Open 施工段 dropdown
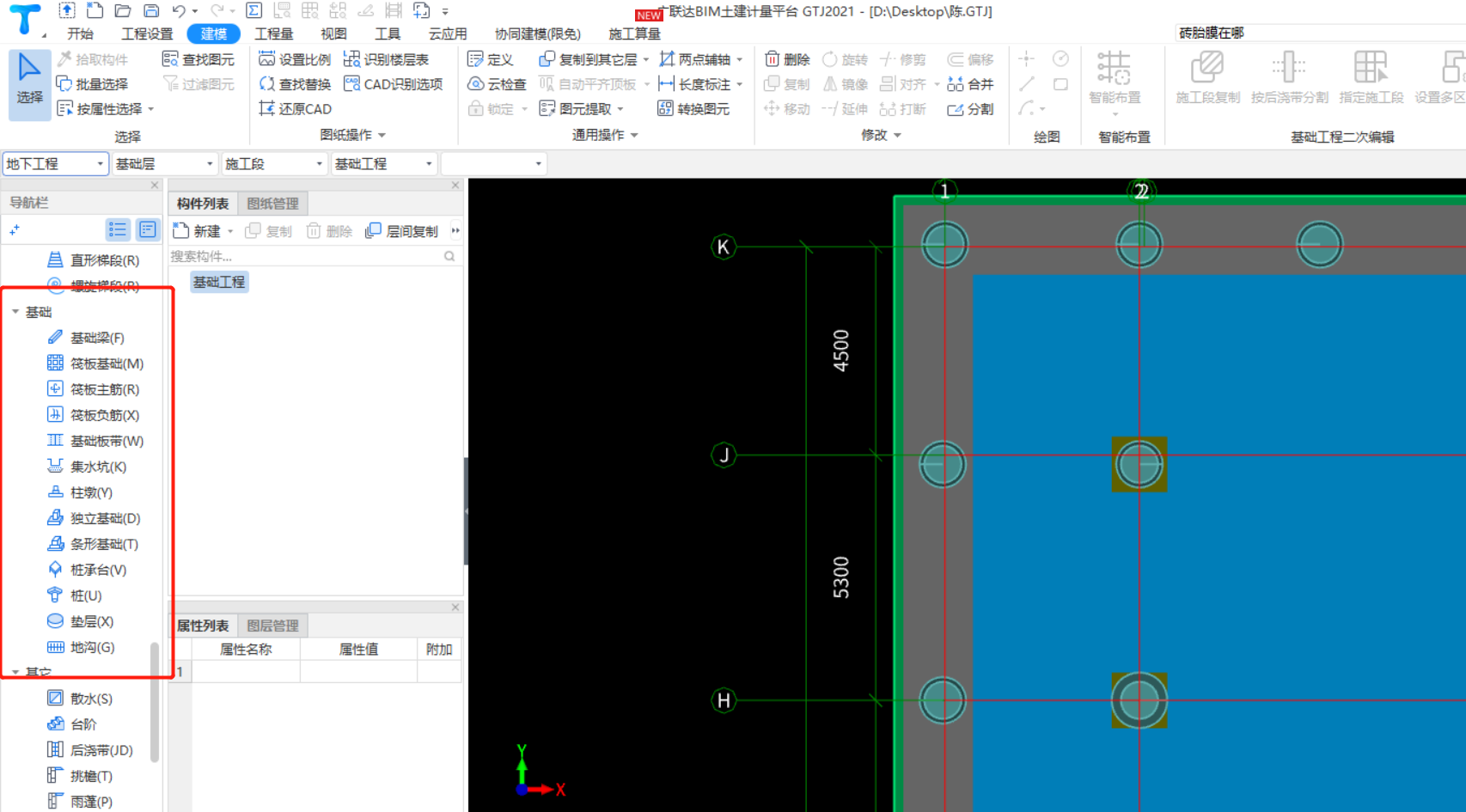Image resolution: width=1466 pixels, height=812 pixels. (x=273, y=163)
